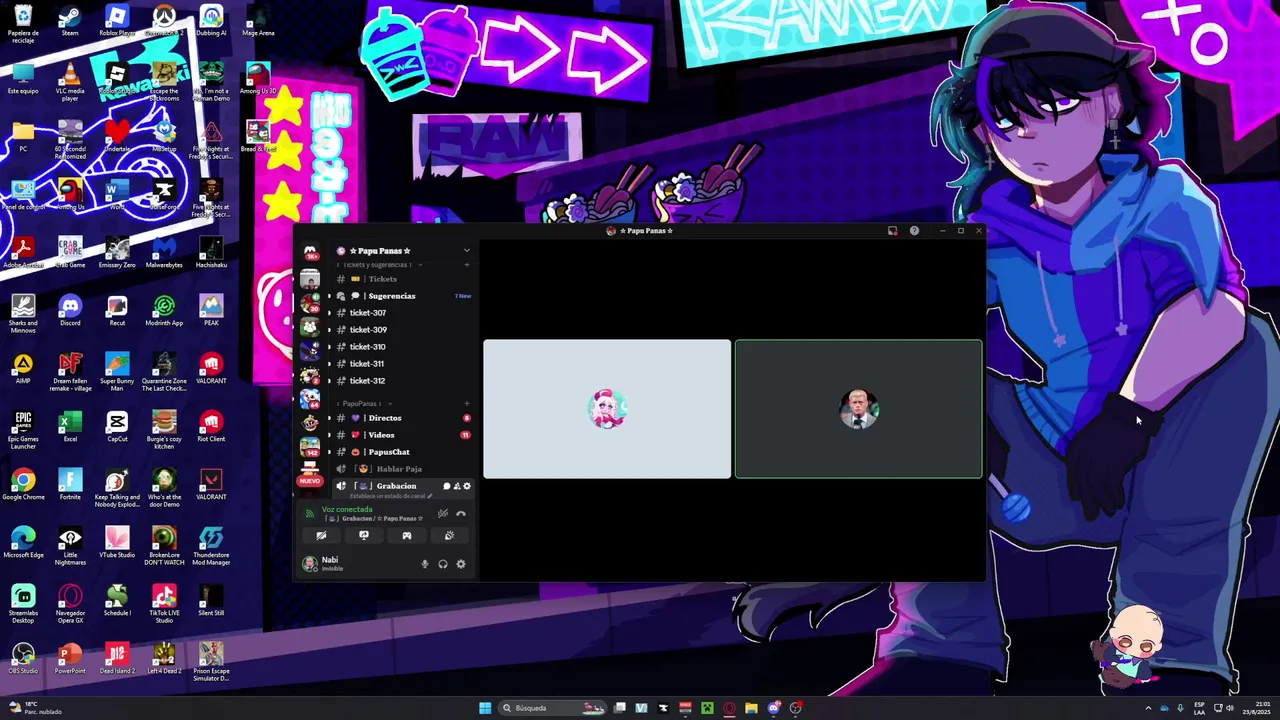
Task: Open Papu Panas server dropdown menu
Action: (466, 251)
